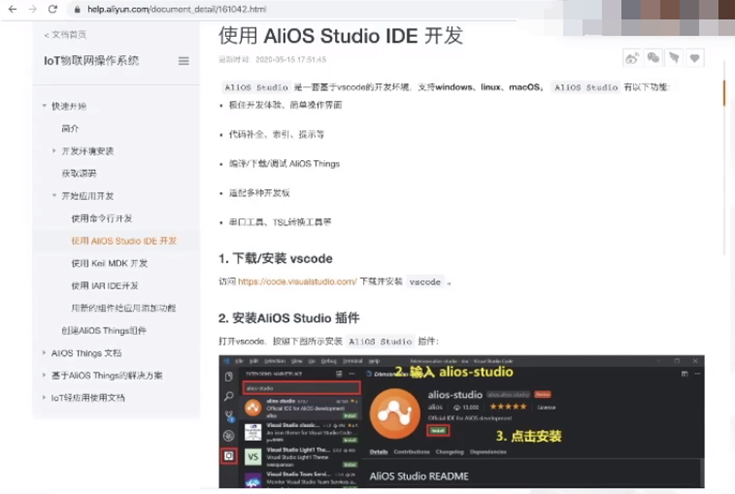Click the IoT轻应用使用文档 label

[88, 398]
